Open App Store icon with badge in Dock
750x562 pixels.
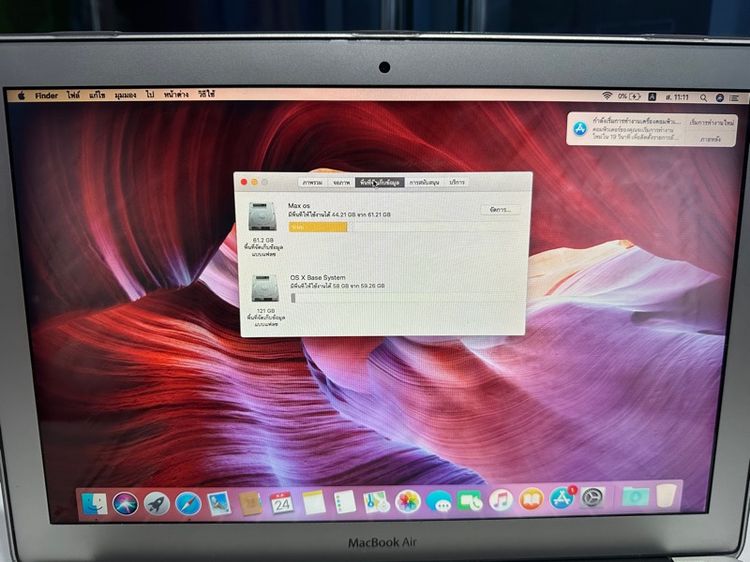[562, 498]
